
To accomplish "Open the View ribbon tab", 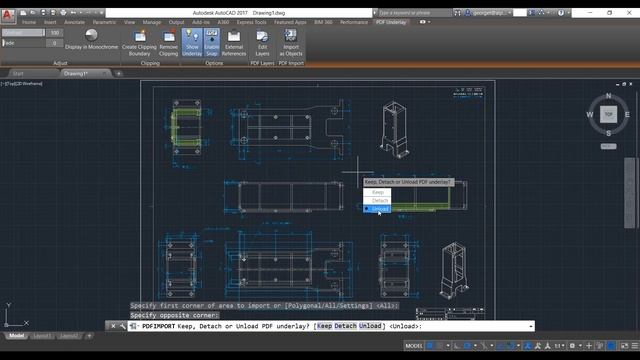I will [129, 22].
